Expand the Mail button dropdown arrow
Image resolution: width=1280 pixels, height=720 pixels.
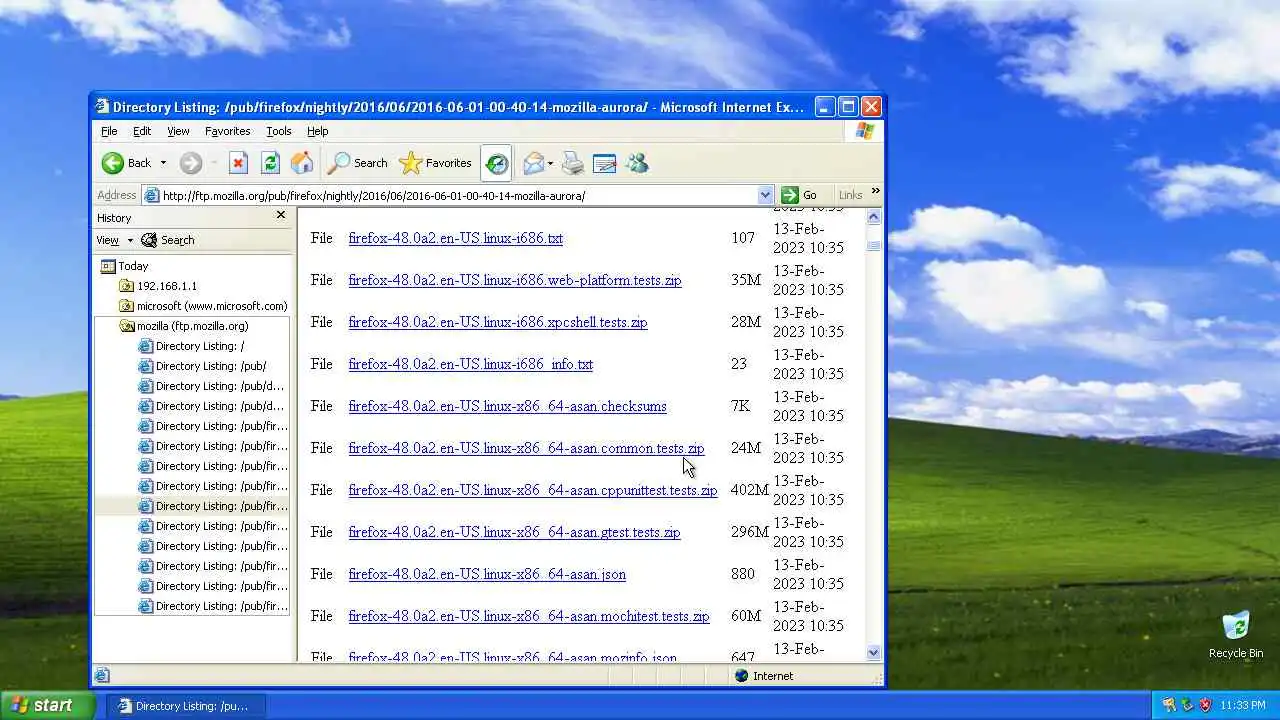(551, 163)
